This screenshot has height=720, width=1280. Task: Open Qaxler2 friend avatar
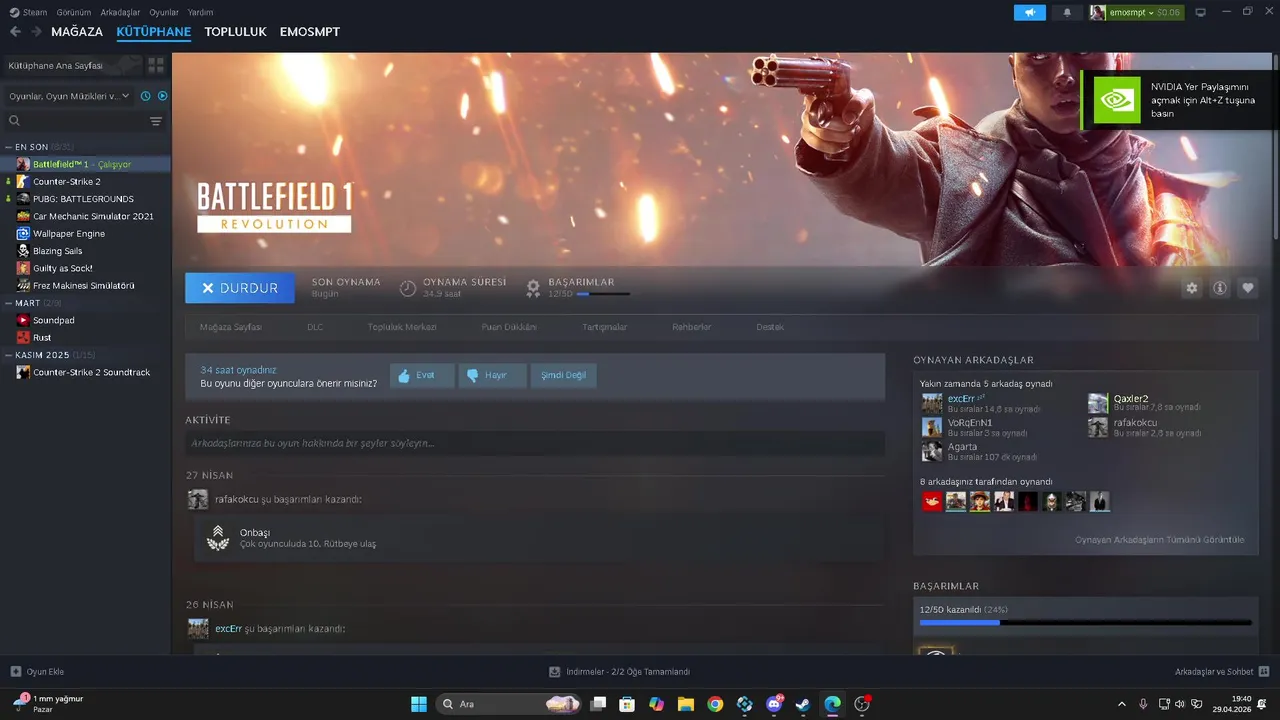(1098, 403)
